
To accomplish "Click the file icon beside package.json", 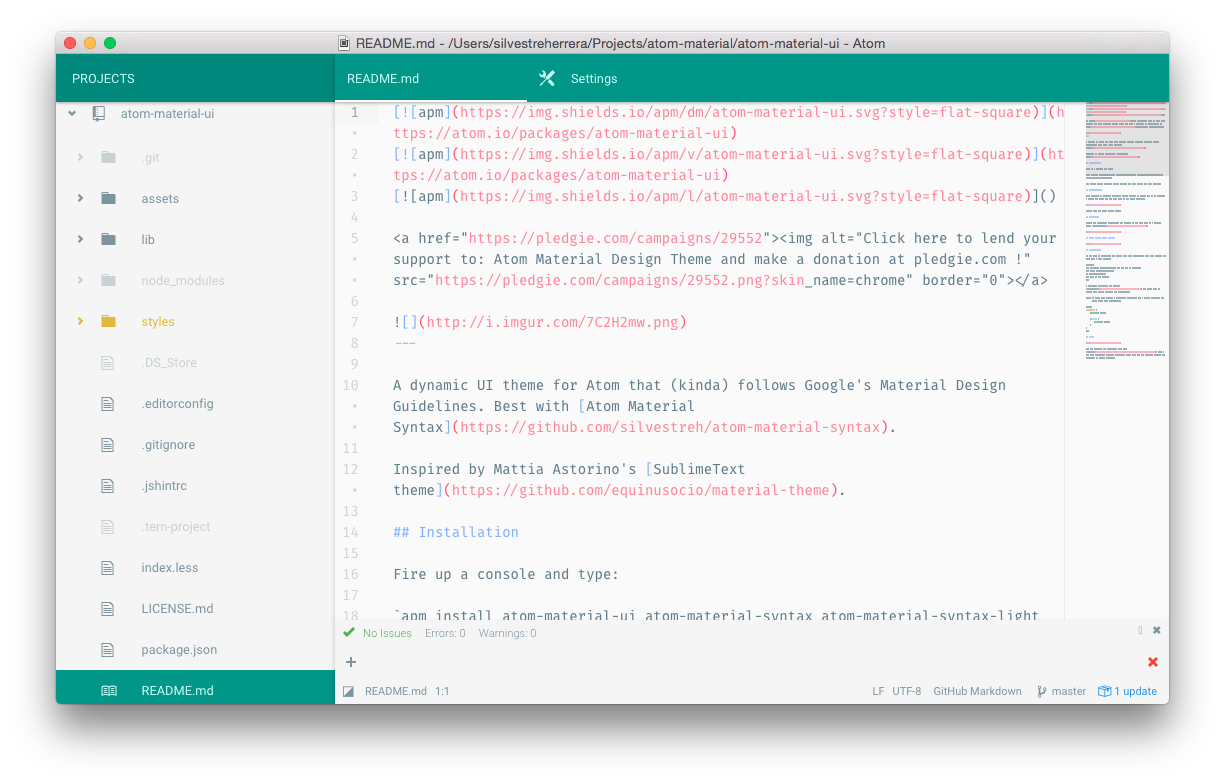I will pos(108,650).
